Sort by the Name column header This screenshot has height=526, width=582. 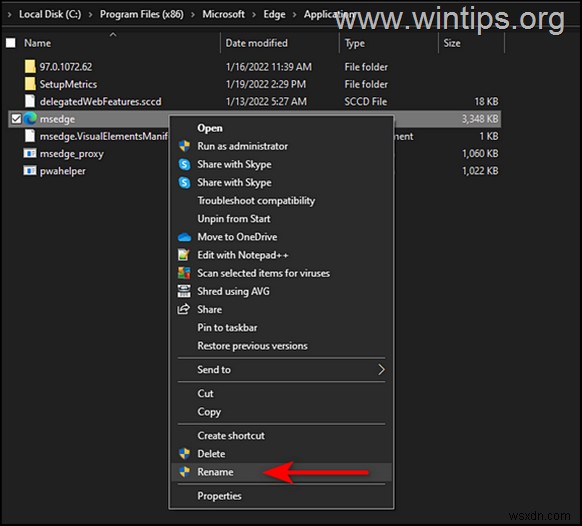click(x=37, y=43)
